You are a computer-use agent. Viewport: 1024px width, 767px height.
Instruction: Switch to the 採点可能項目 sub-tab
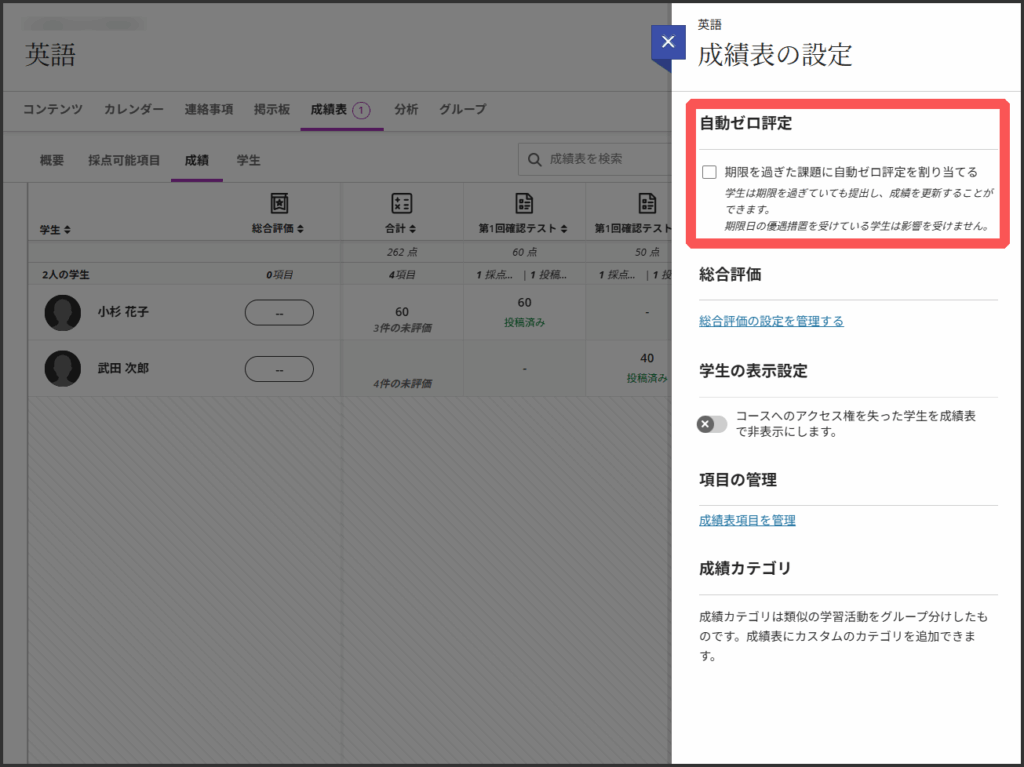tap(124, 160)
